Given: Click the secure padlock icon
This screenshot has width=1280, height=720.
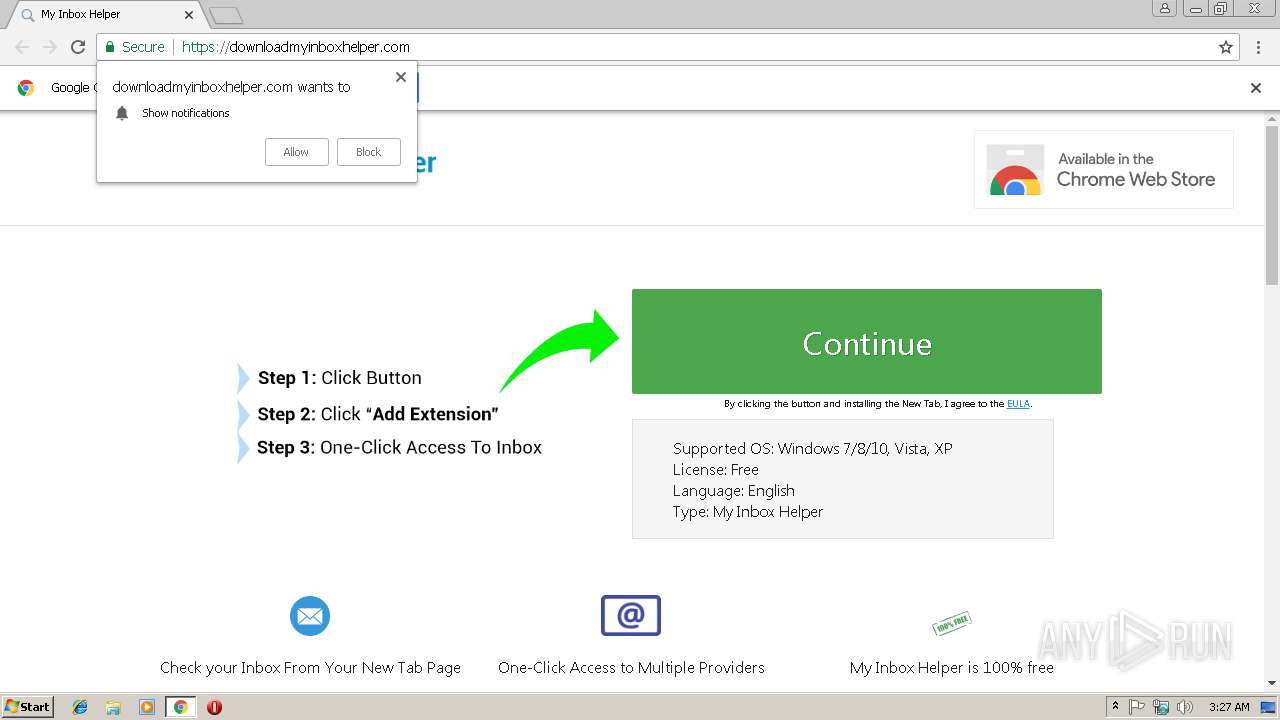Looking at the screenshot, I should point(110,47).
